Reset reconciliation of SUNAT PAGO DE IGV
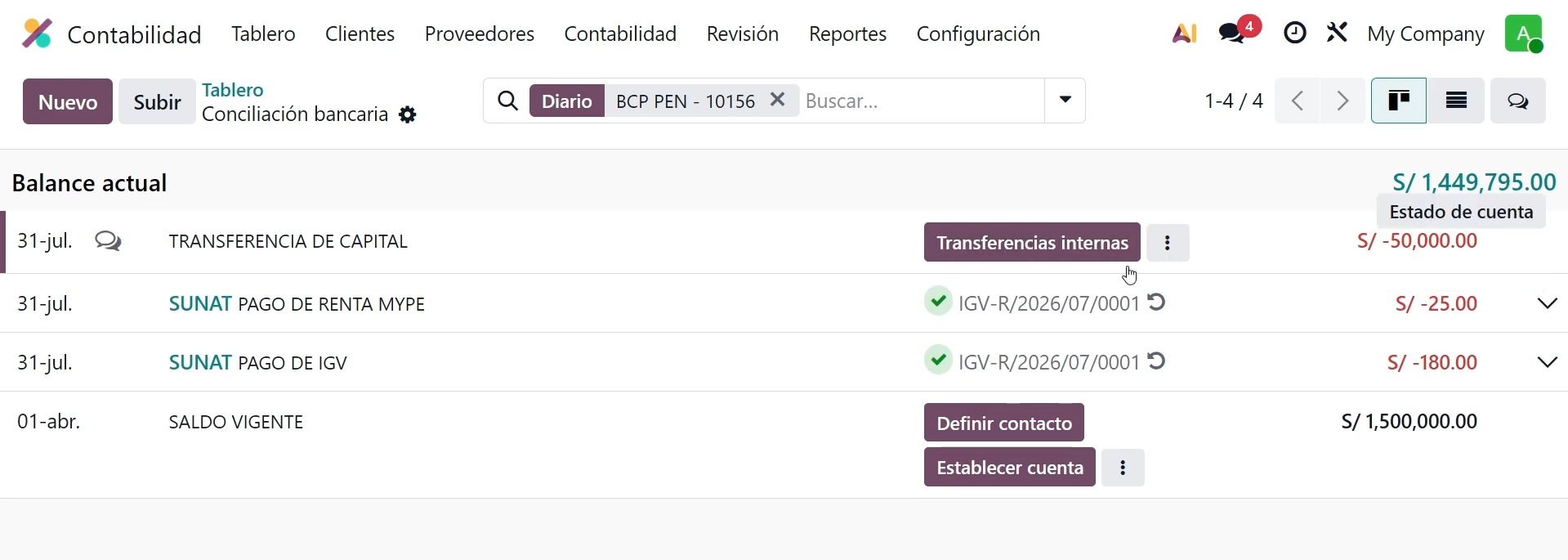Screen dimensions: 1568x560 point(1157,361)
